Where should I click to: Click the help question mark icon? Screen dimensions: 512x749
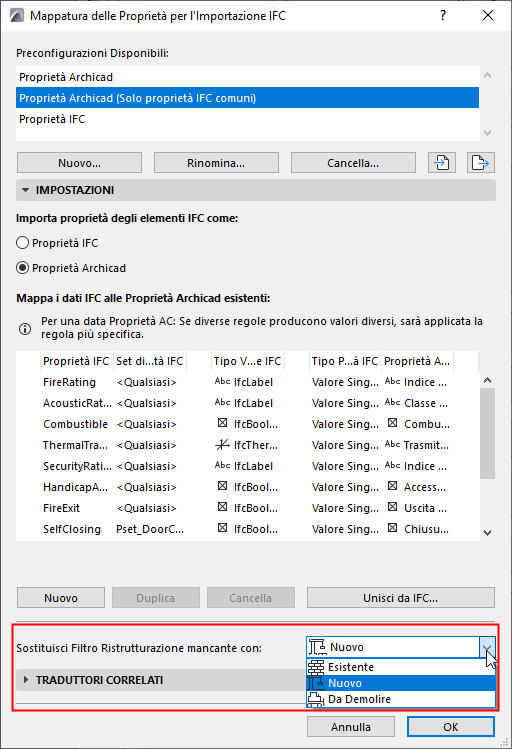443,15
